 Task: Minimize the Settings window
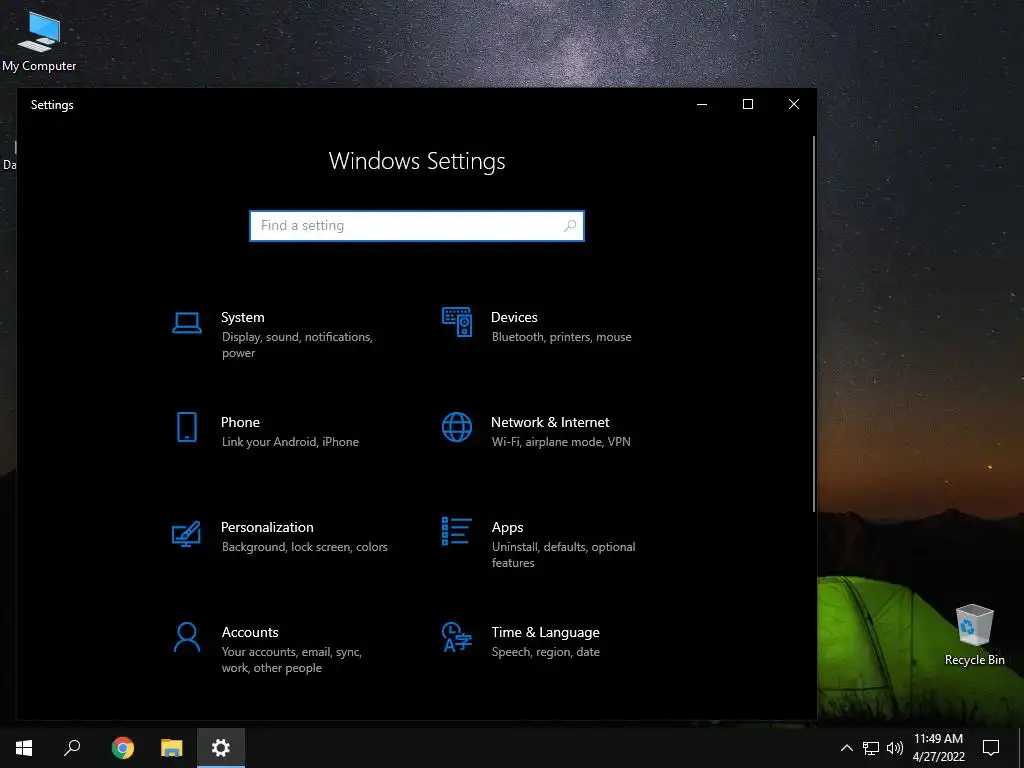[702, 104]
